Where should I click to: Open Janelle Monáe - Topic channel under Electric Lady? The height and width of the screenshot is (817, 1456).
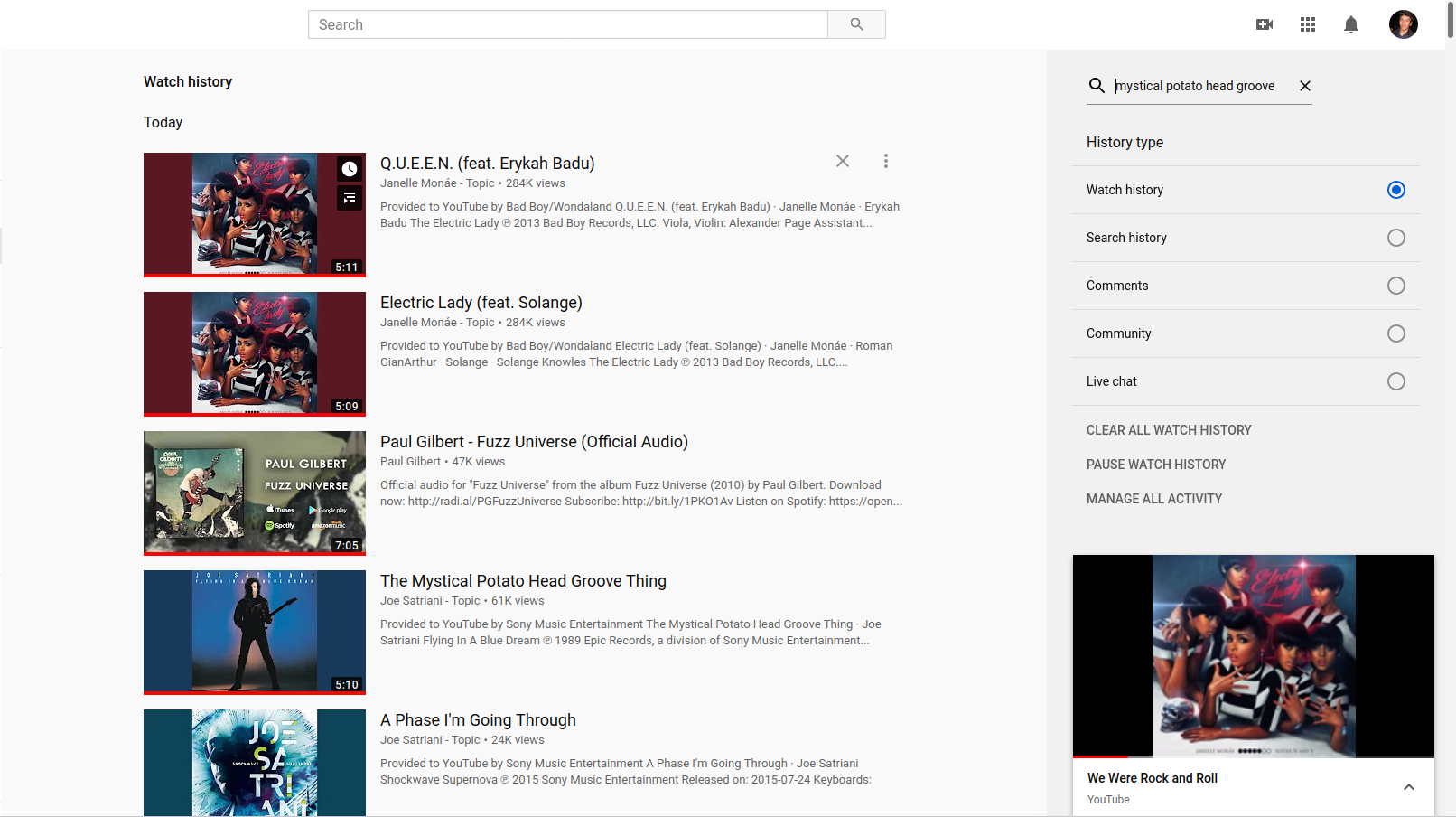(437, 323)
